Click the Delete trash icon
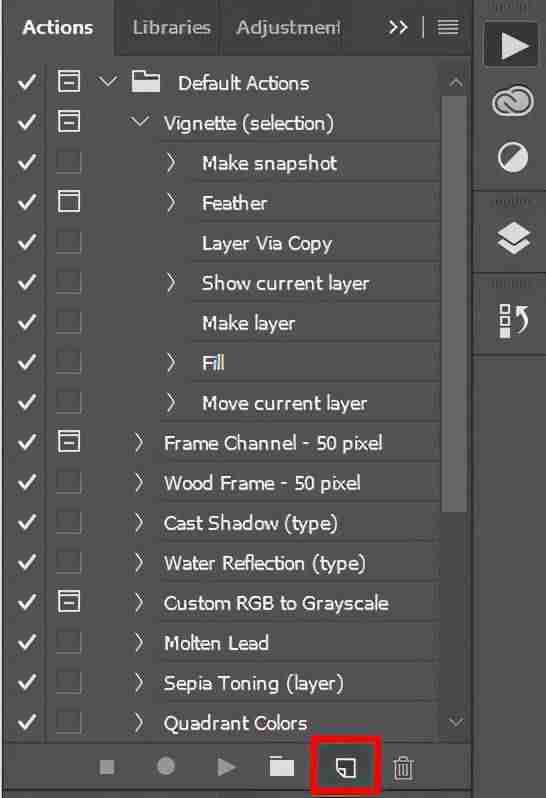546x798 pixels. click(403, 767)
